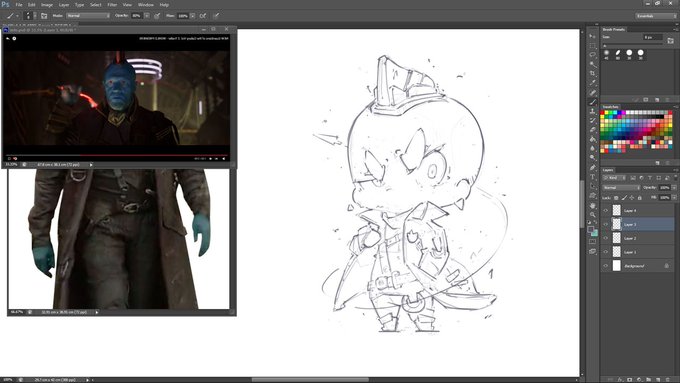Select the Healing Brush tool
This screenshot has height=383, width=680.
click(x=592, y=92)
